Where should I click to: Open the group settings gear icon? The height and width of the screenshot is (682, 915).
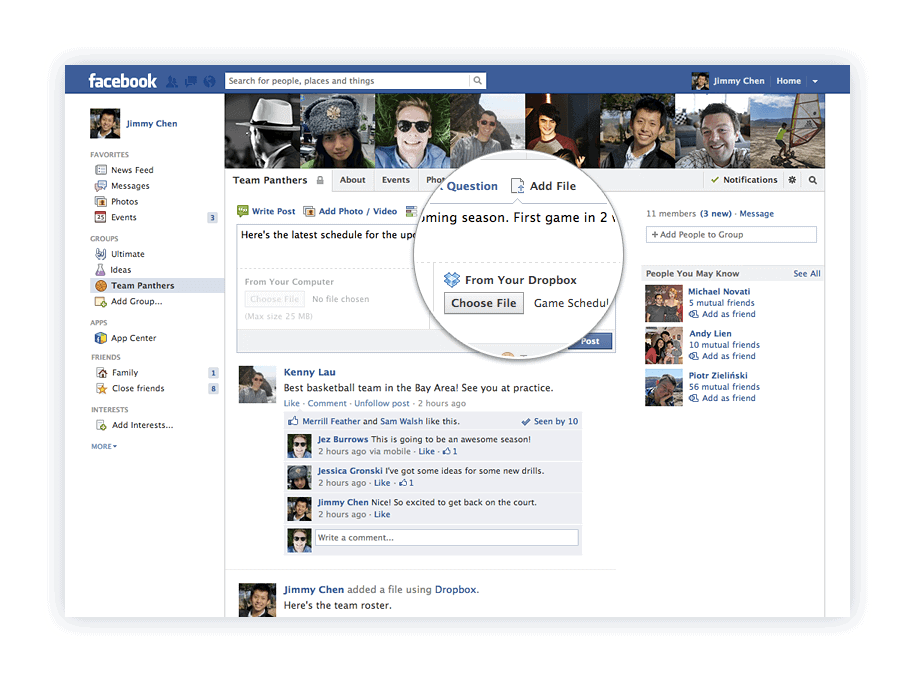tap(790, 180)
